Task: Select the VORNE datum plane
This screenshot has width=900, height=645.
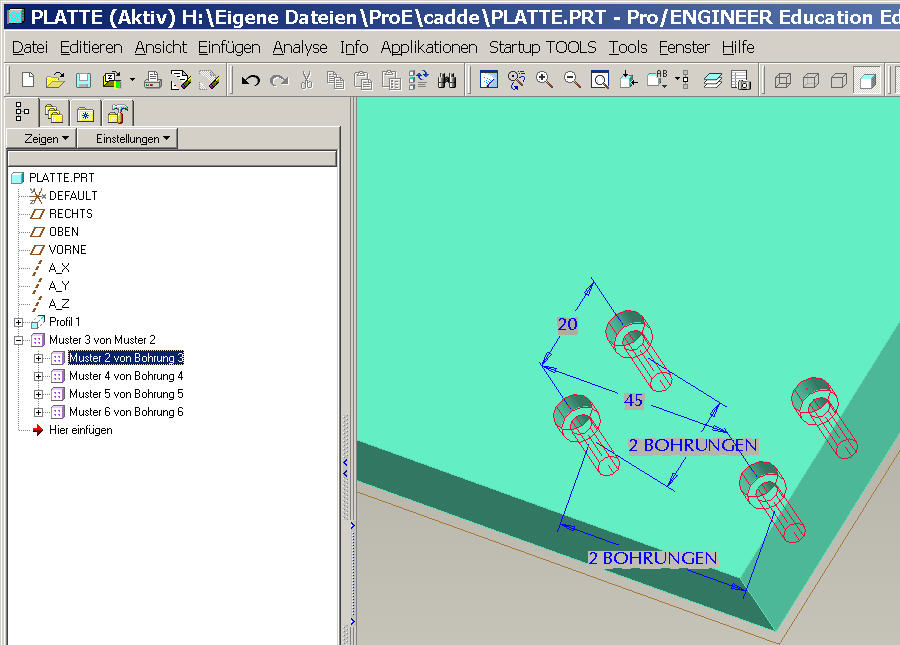Action: click(67, 250)
